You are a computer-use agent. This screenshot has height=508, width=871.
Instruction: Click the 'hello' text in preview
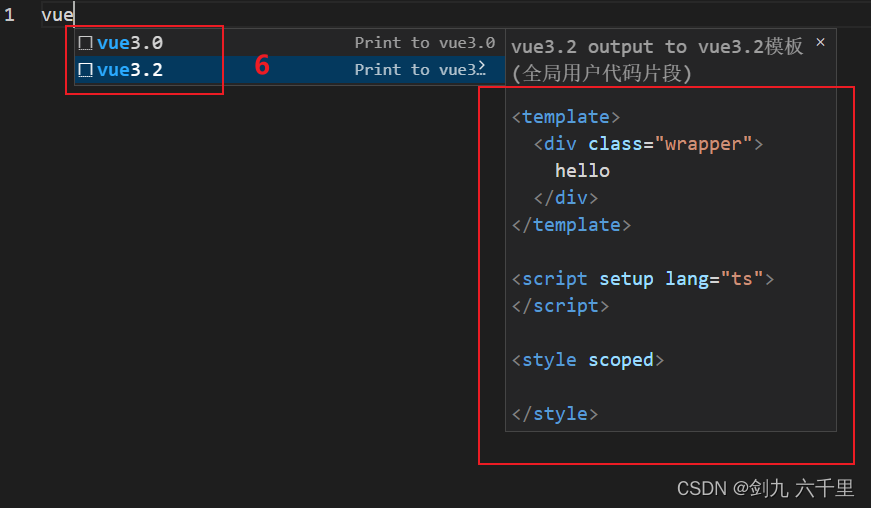582,170
